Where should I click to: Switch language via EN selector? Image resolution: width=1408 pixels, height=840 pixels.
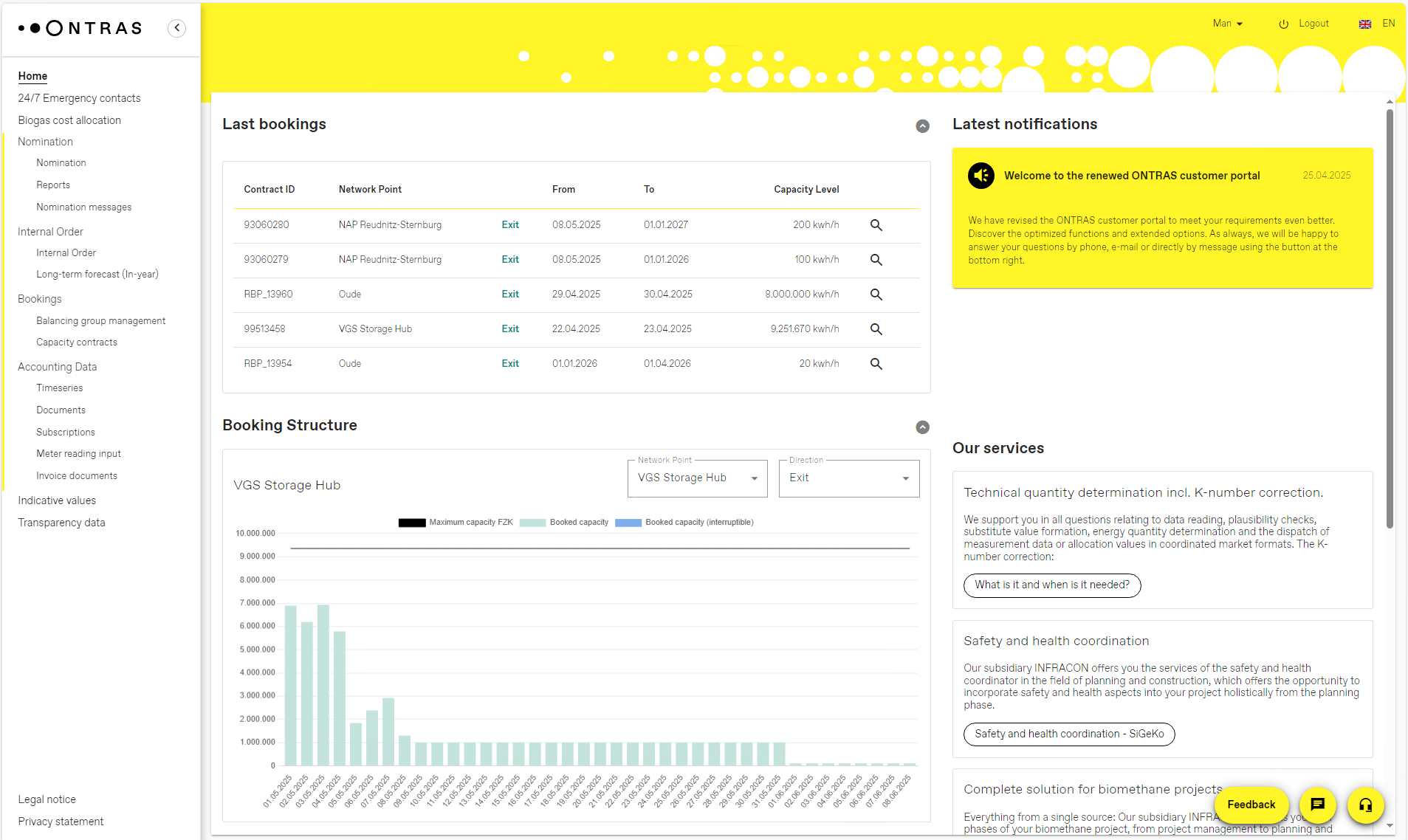click(1388, 24)
